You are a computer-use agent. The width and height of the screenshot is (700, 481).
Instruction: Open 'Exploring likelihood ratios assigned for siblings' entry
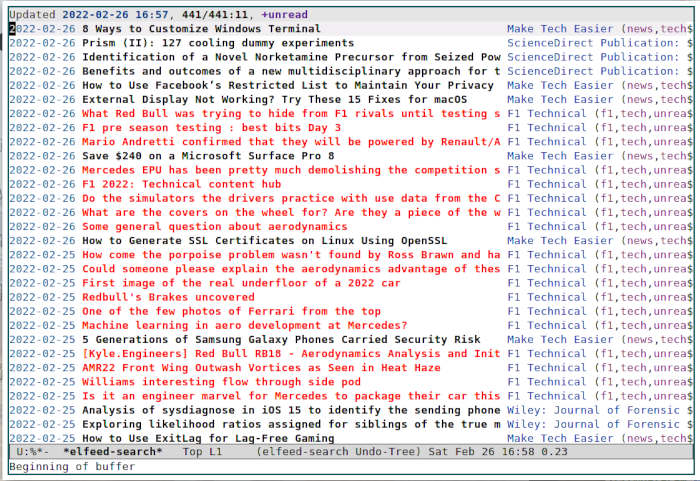pos(291,424)
